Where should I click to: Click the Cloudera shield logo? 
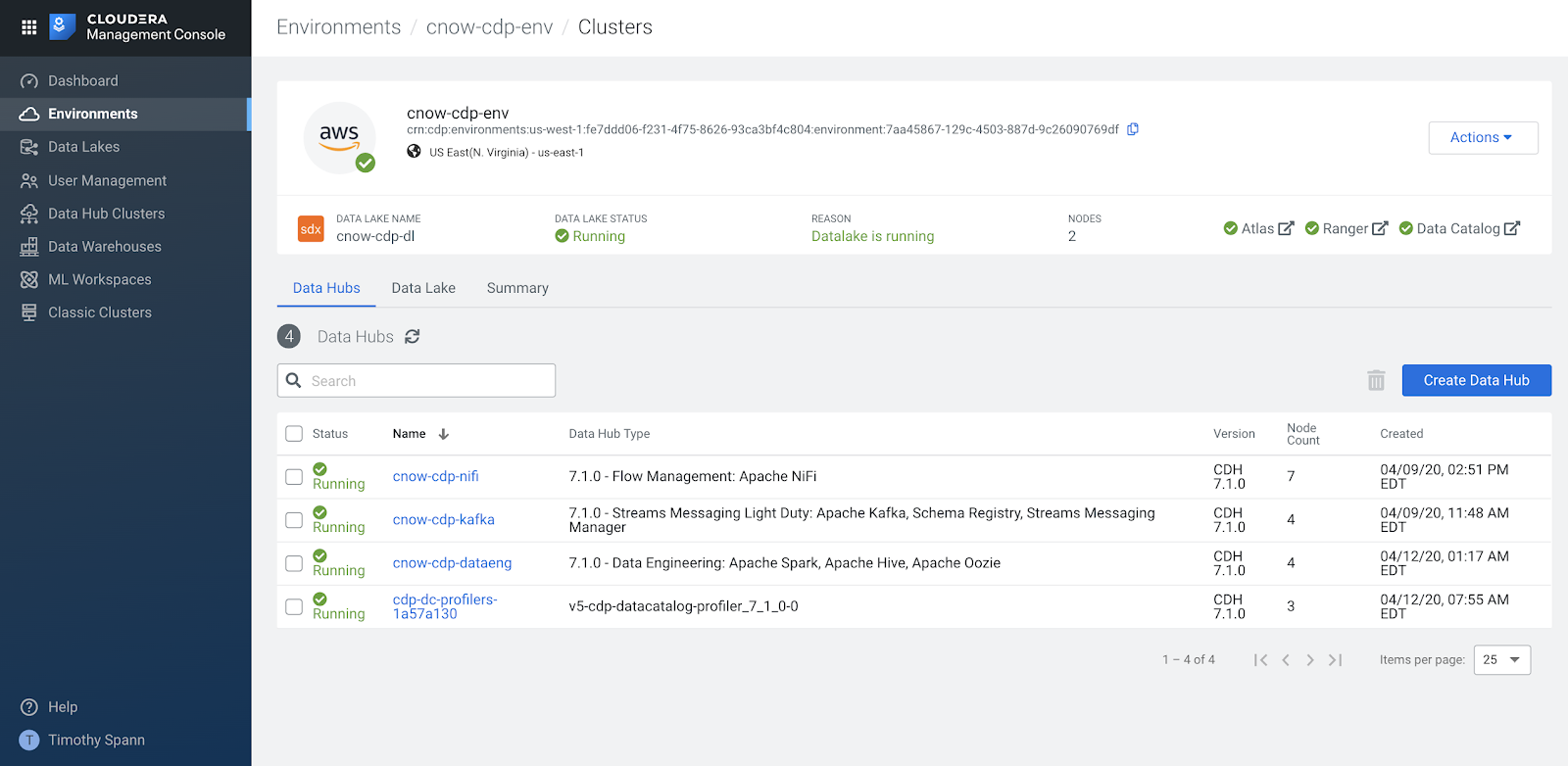pos(62,26)
